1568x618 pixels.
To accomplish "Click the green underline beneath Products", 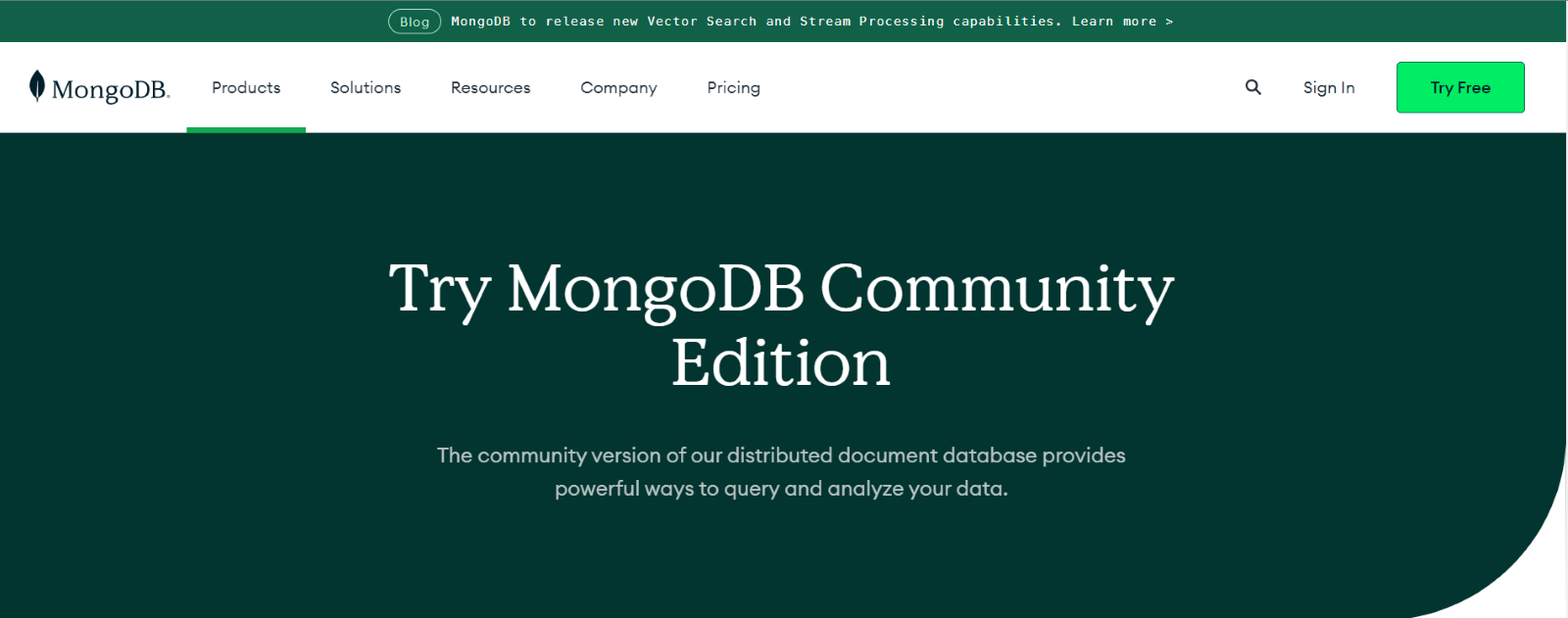I will pyautogui.click(x=246, y=129).
